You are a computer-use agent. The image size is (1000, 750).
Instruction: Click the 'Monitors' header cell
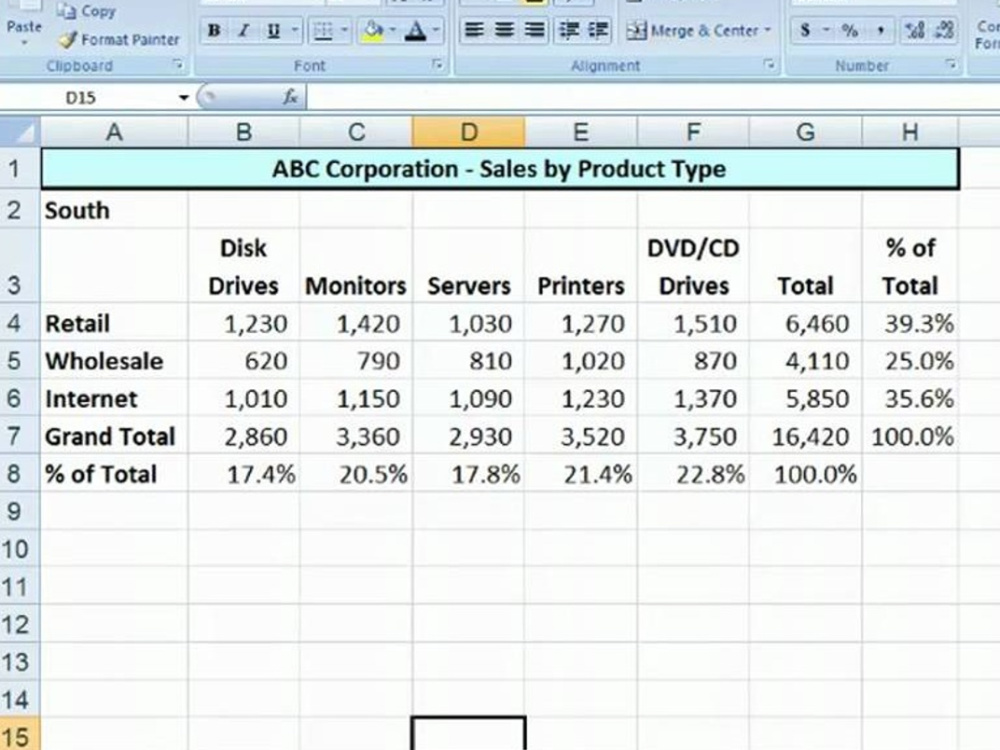[356, 266]
